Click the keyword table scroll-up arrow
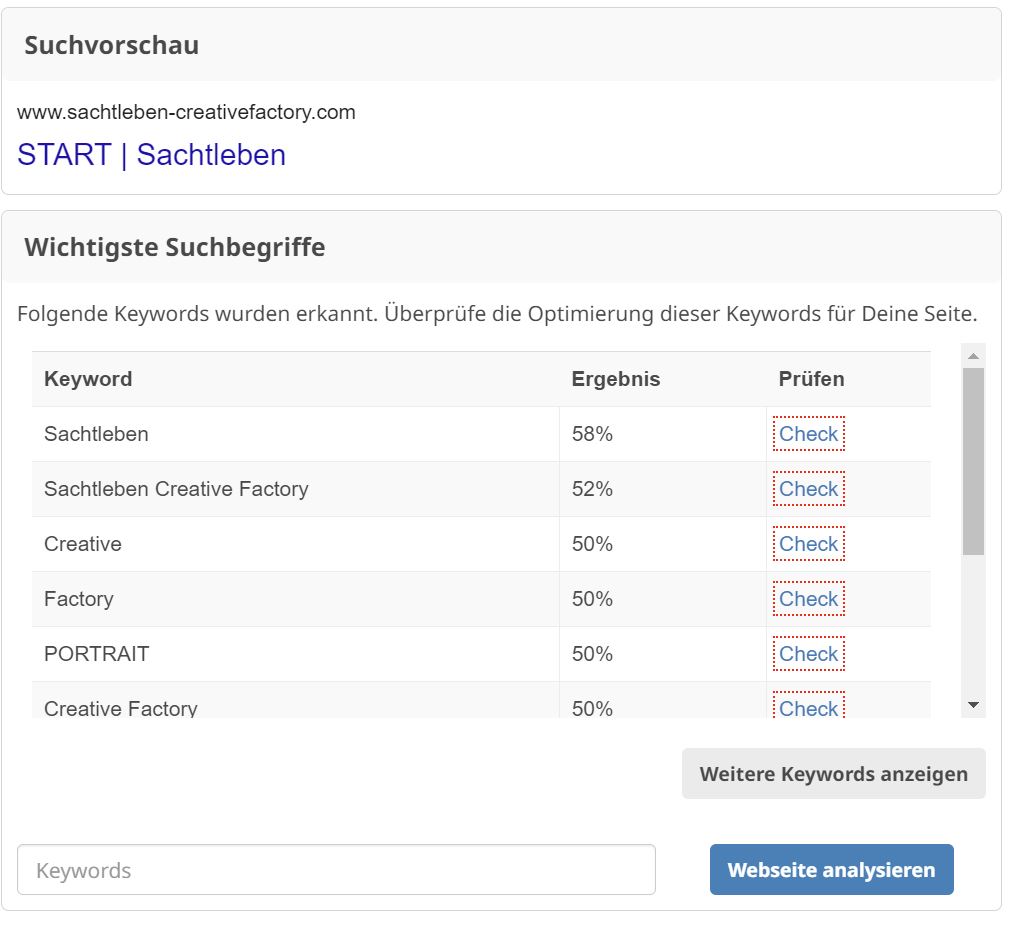The image size is (1016, 925). coord(973,356)
